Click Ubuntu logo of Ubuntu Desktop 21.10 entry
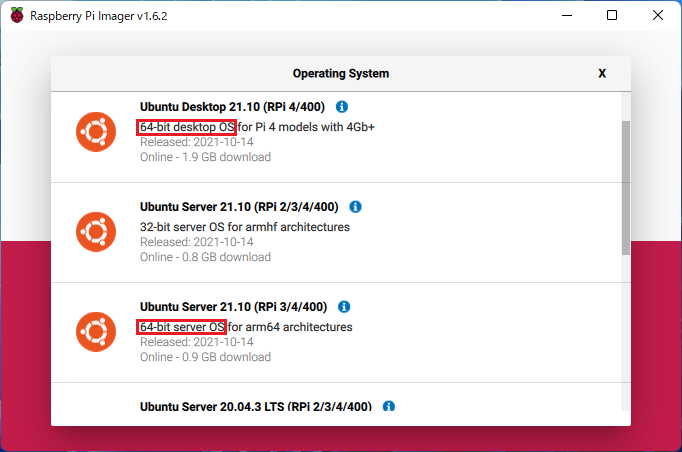682x452 pixels. pyautogui.click(x=96, y=132)
